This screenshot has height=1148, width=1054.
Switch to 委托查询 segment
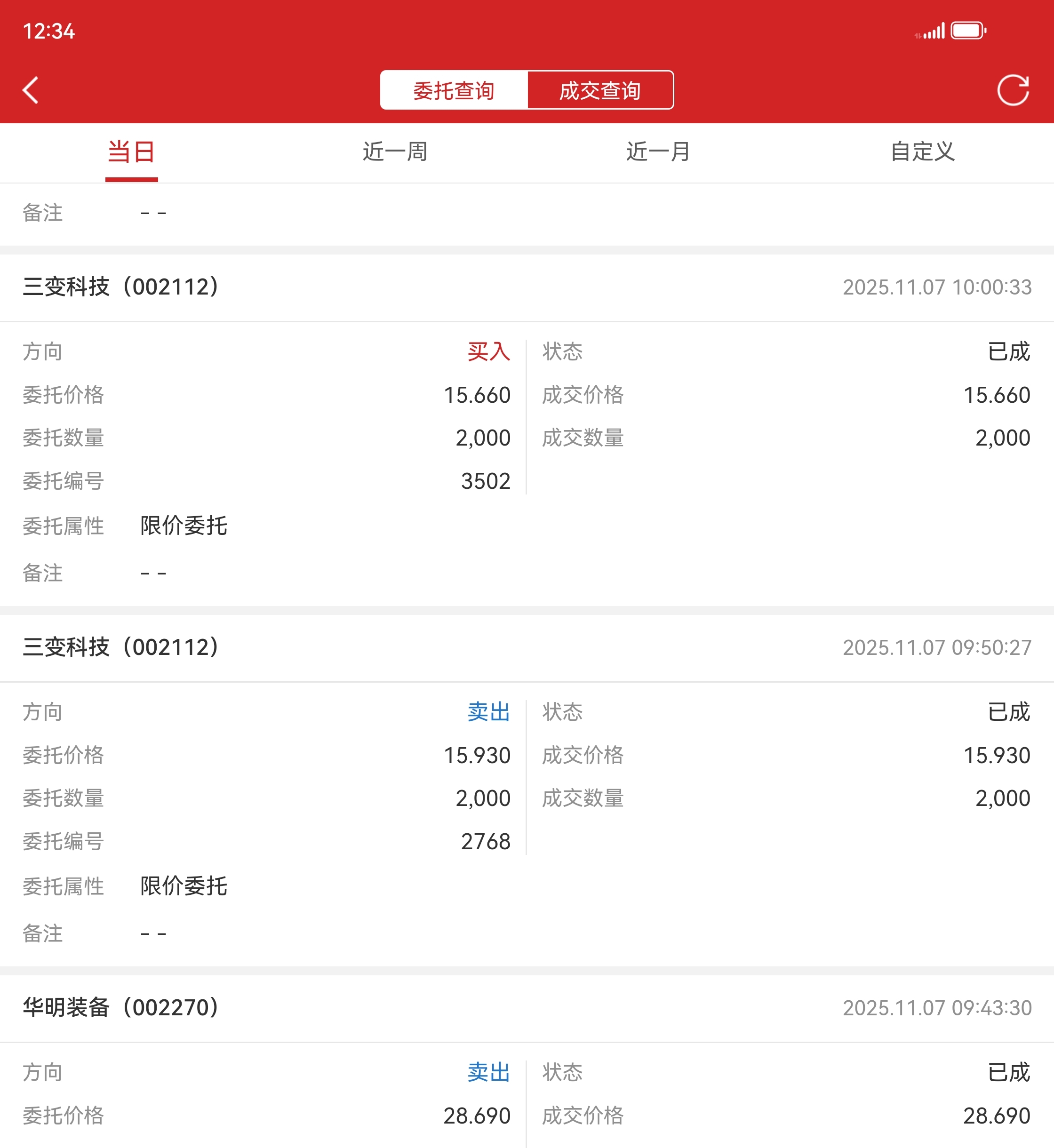pyautogui.click(x=454, y=90)
